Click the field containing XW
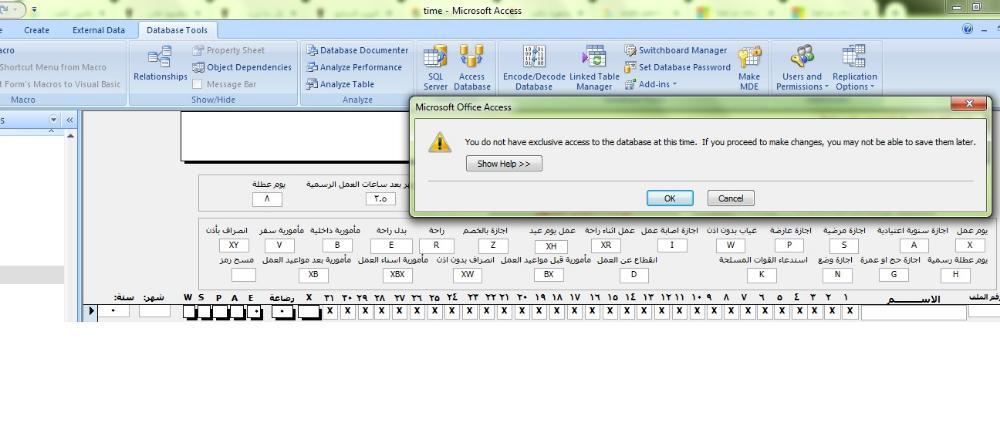Viewport: 1000px width, 430px height. click(x=467, y=275)
